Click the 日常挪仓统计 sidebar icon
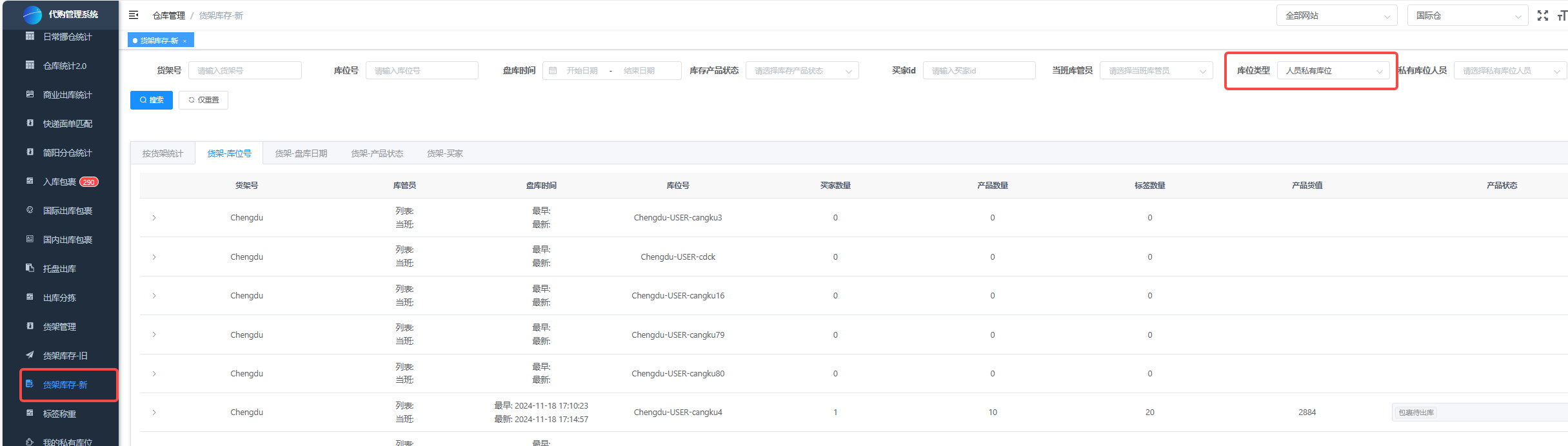The image size is (1568, 446). (30, 36)
